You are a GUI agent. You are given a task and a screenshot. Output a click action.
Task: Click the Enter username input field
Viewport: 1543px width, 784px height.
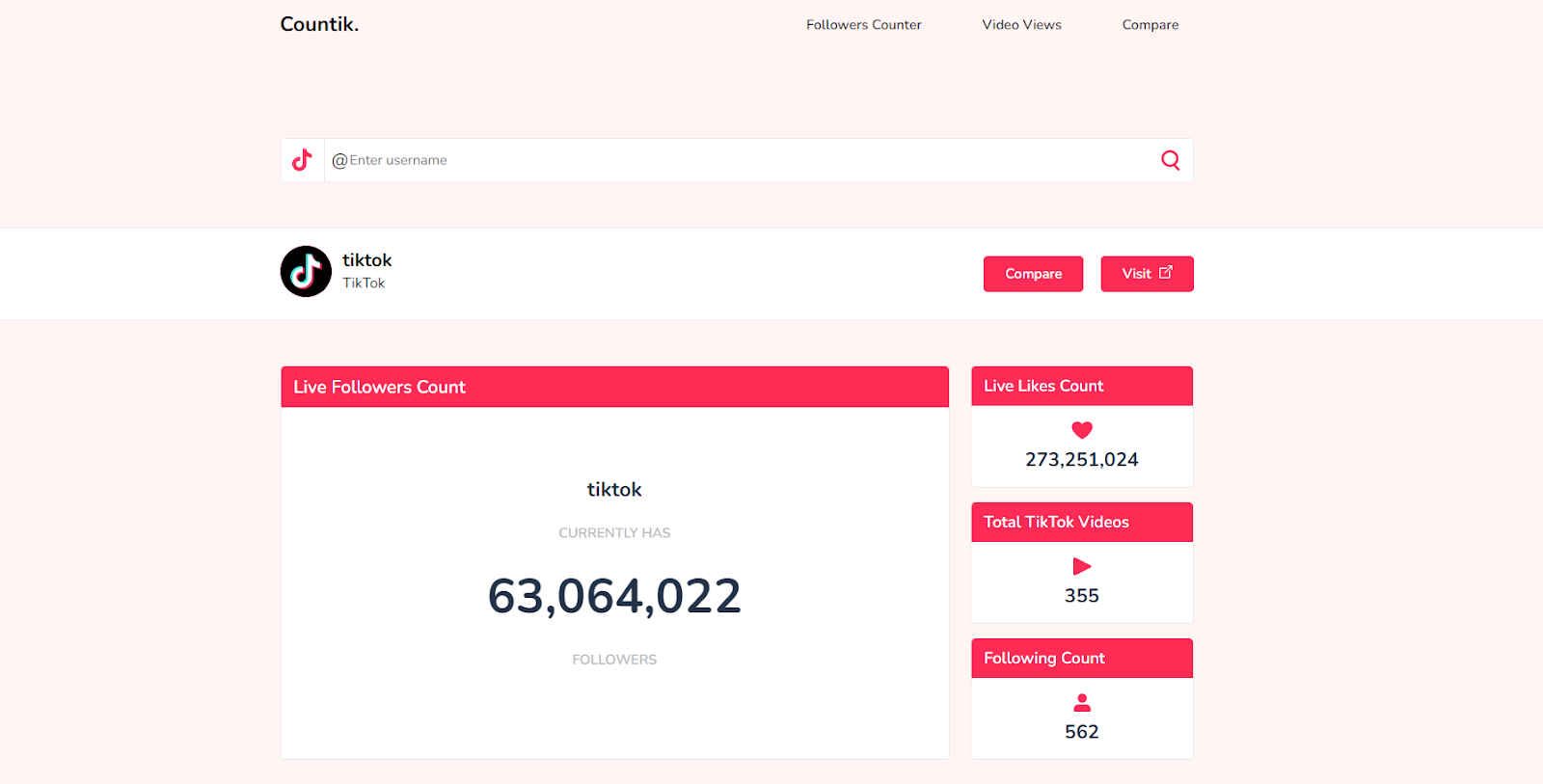(x=737, y=160)
